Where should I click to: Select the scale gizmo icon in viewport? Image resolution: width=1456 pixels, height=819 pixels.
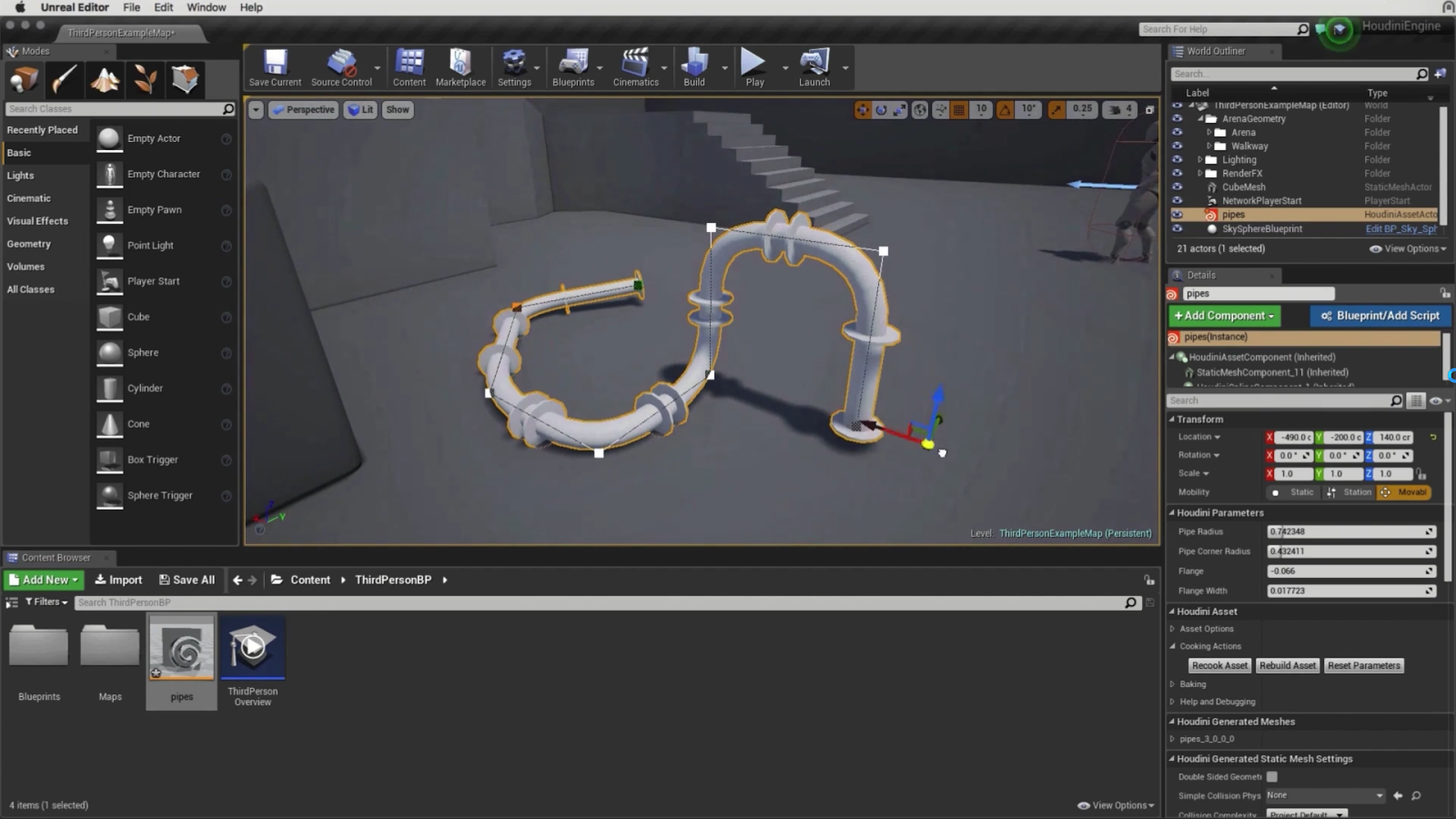(x=899, y=110)
